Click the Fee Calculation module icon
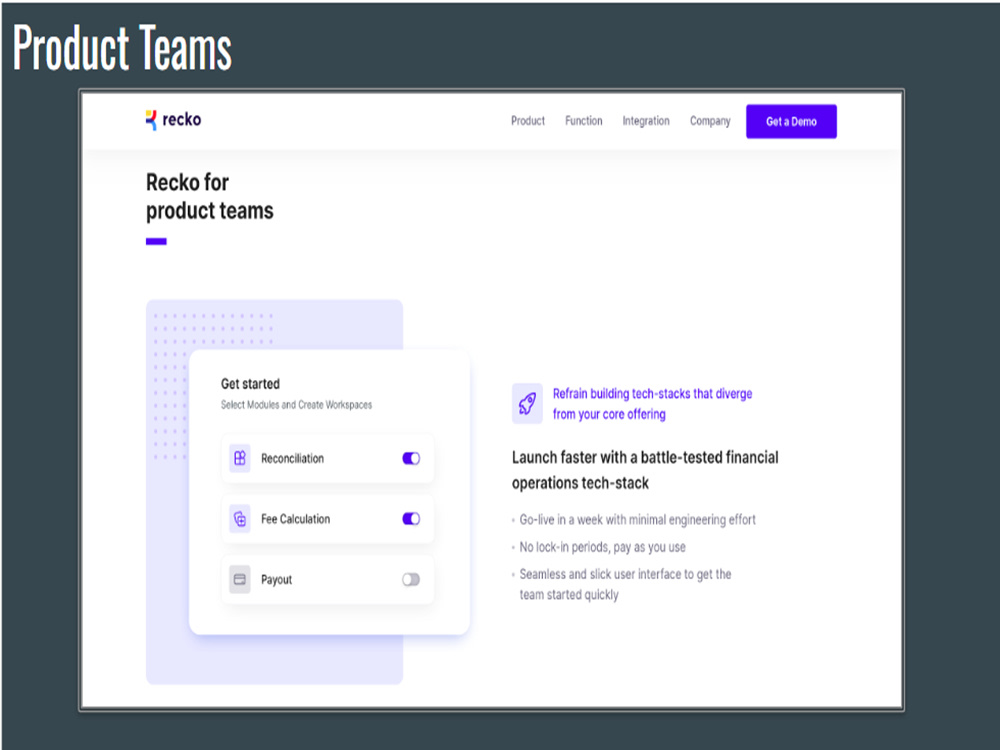Viewport: 1000px width, 750px height. click(x=240, y=518)
